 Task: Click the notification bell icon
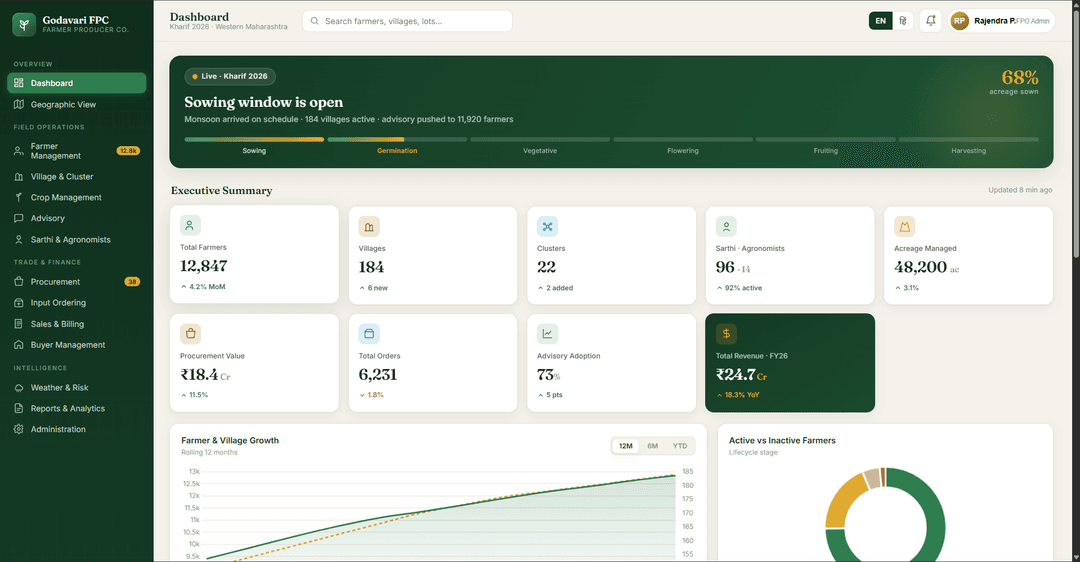click(x=931, y=21)
